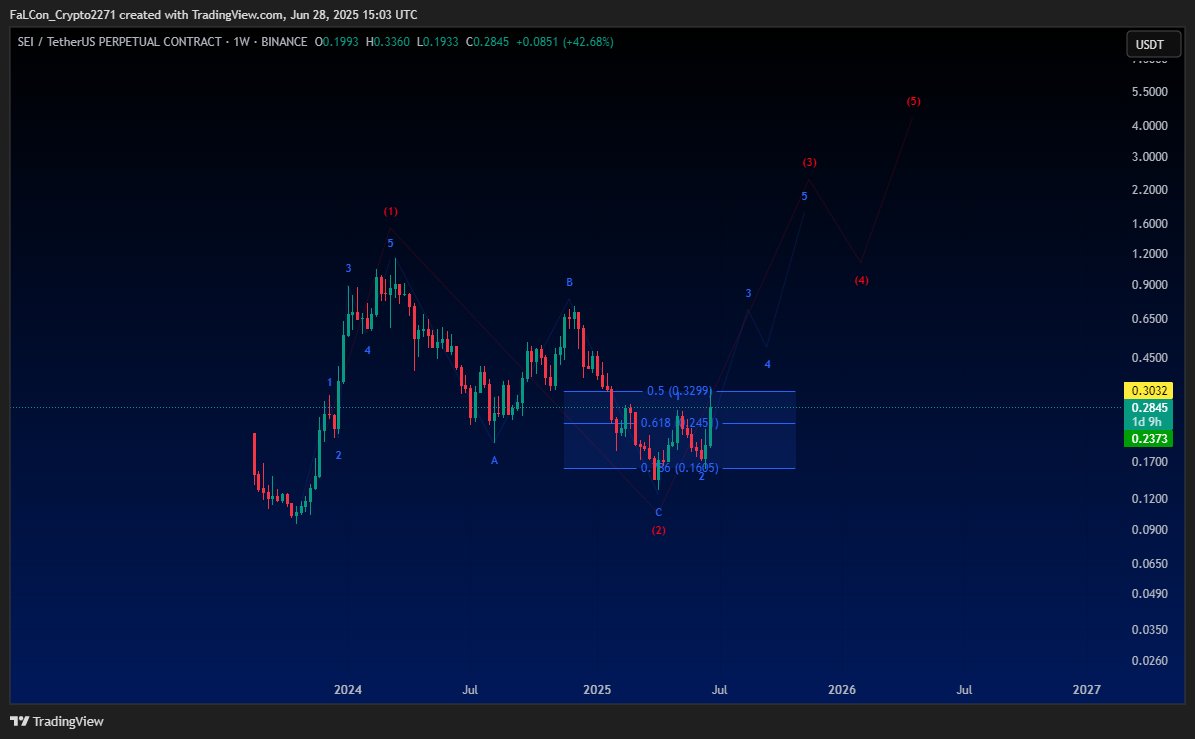Select the blue C correction label
This screenshot has width=1195, height=739.
click(x=658, y=512)
